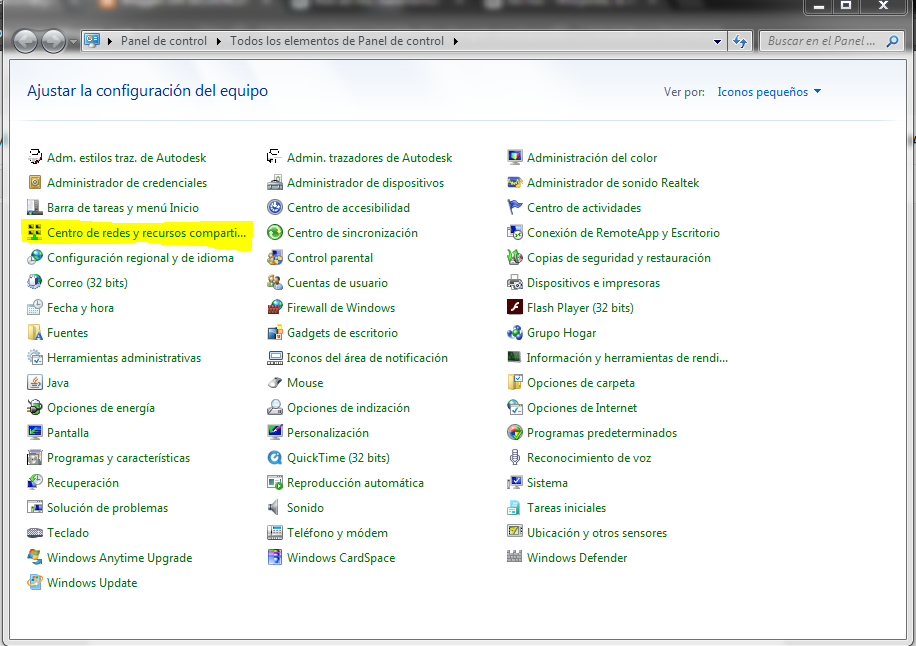Viewport: 916px width, 646px height.
Task: Open Copias de seguridad y restauración
Action: [x=619, y=258]
